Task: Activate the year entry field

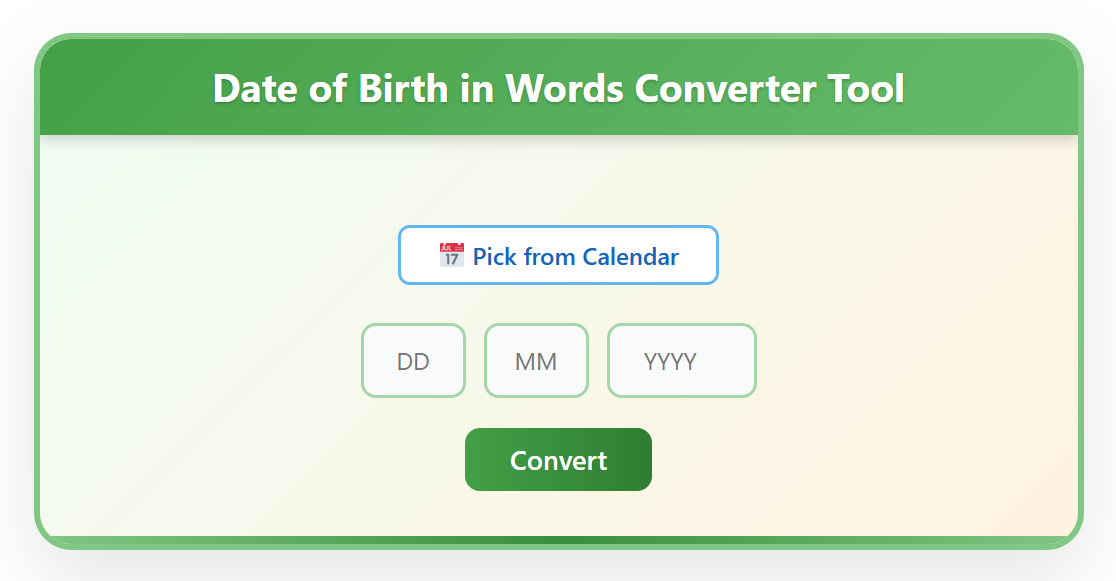Action: pos(681,360)
